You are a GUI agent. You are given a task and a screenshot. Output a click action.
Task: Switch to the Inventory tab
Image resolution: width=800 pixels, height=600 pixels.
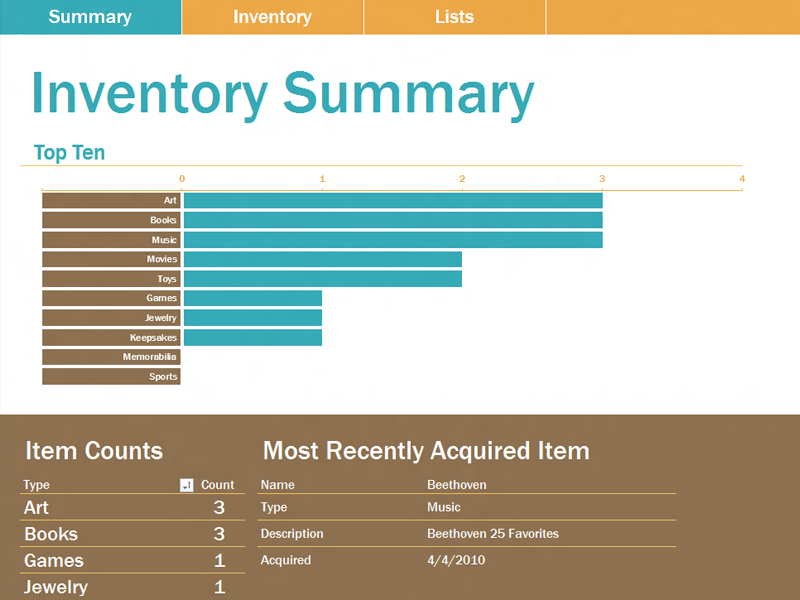point(272,17)
